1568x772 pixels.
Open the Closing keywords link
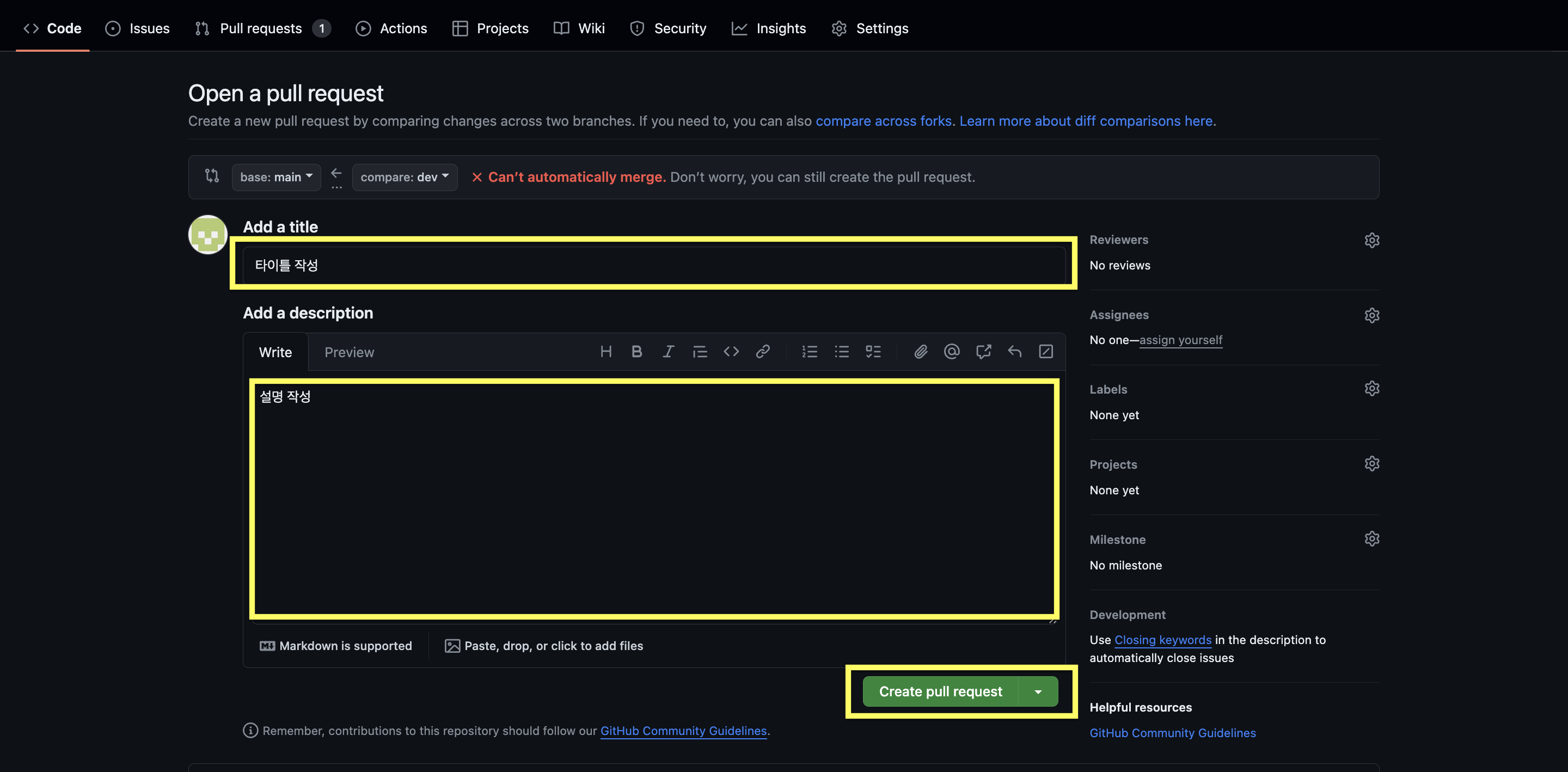tap(1162, 640)
